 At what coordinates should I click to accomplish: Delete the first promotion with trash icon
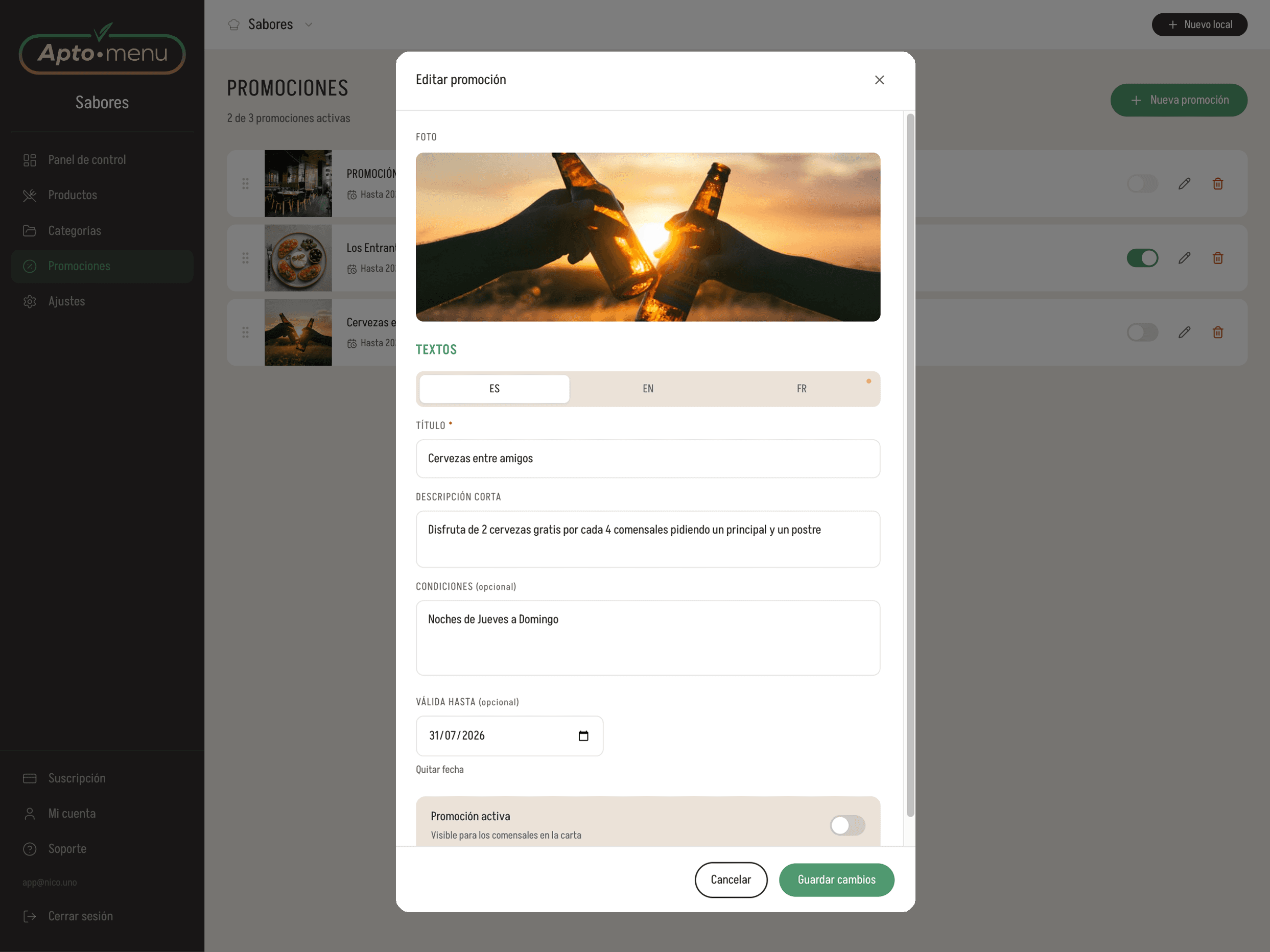click(1218, 184)
